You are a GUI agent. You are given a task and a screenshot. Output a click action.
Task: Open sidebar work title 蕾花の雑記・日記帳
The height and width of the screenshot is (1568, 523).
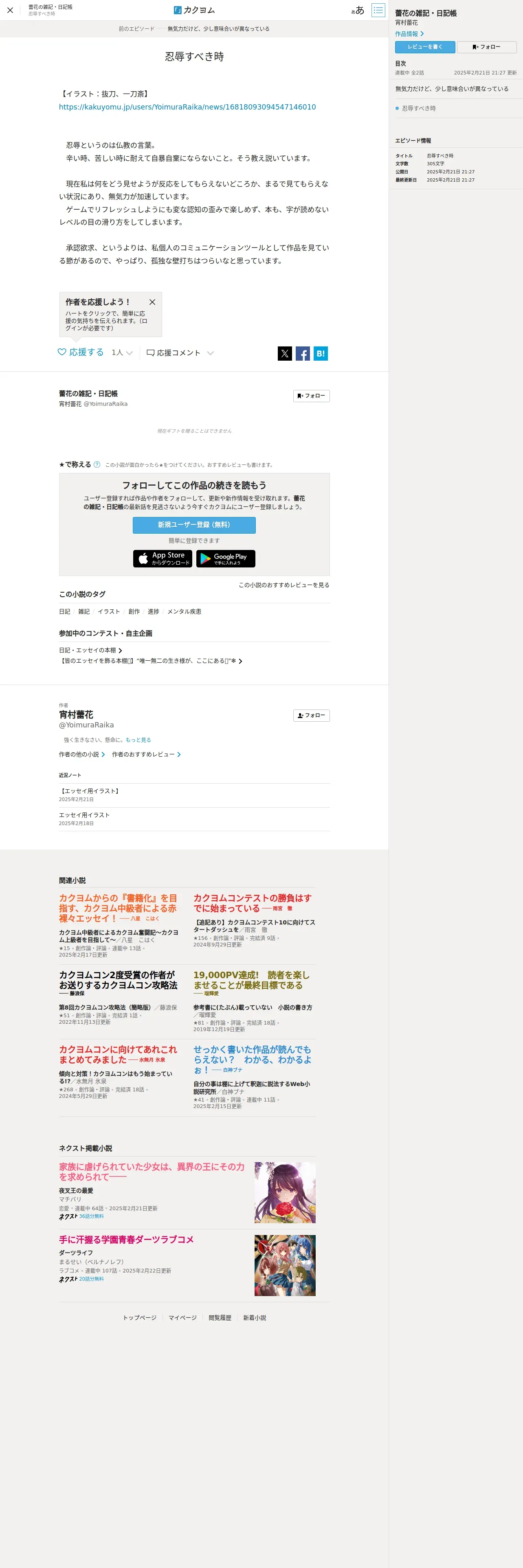(x=426, y=13)
